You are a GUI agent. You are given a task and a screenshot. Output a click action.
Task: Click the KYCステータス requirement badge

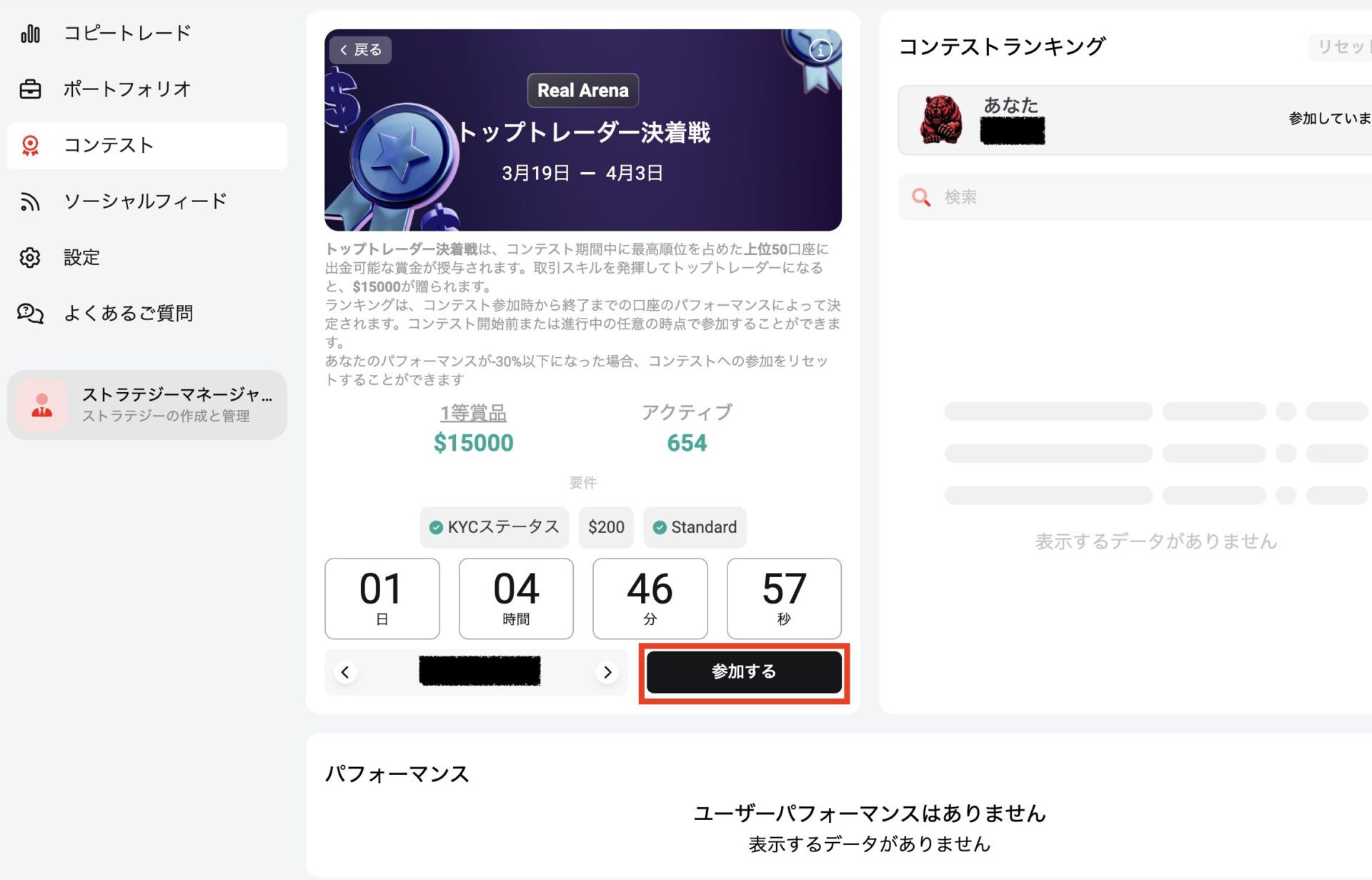pyautogui.click(x=494, y=527)
